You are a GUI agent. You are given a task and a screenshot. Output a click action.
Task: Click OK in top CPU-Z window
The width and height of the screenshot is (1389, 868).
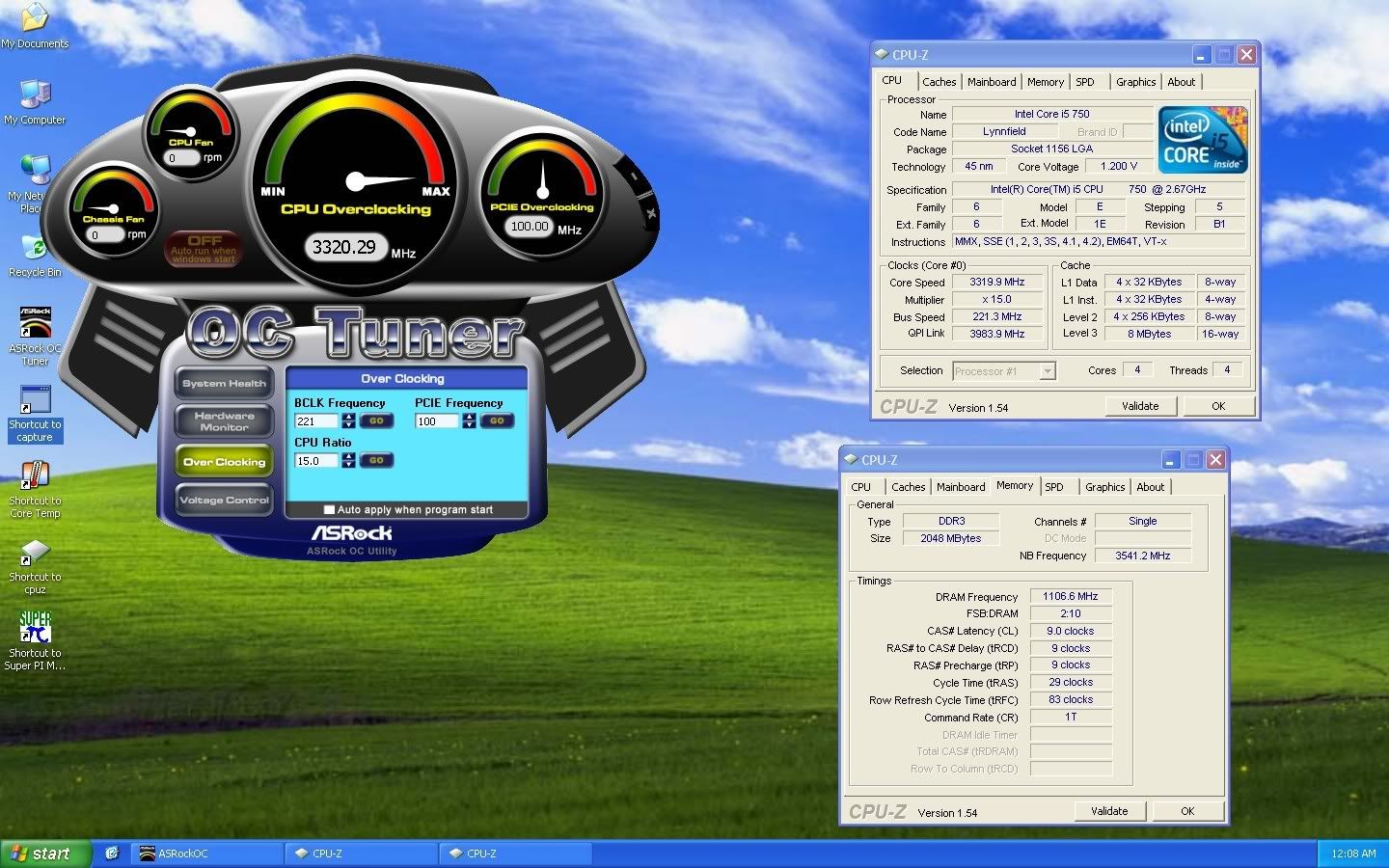(x=1218, y=406)
